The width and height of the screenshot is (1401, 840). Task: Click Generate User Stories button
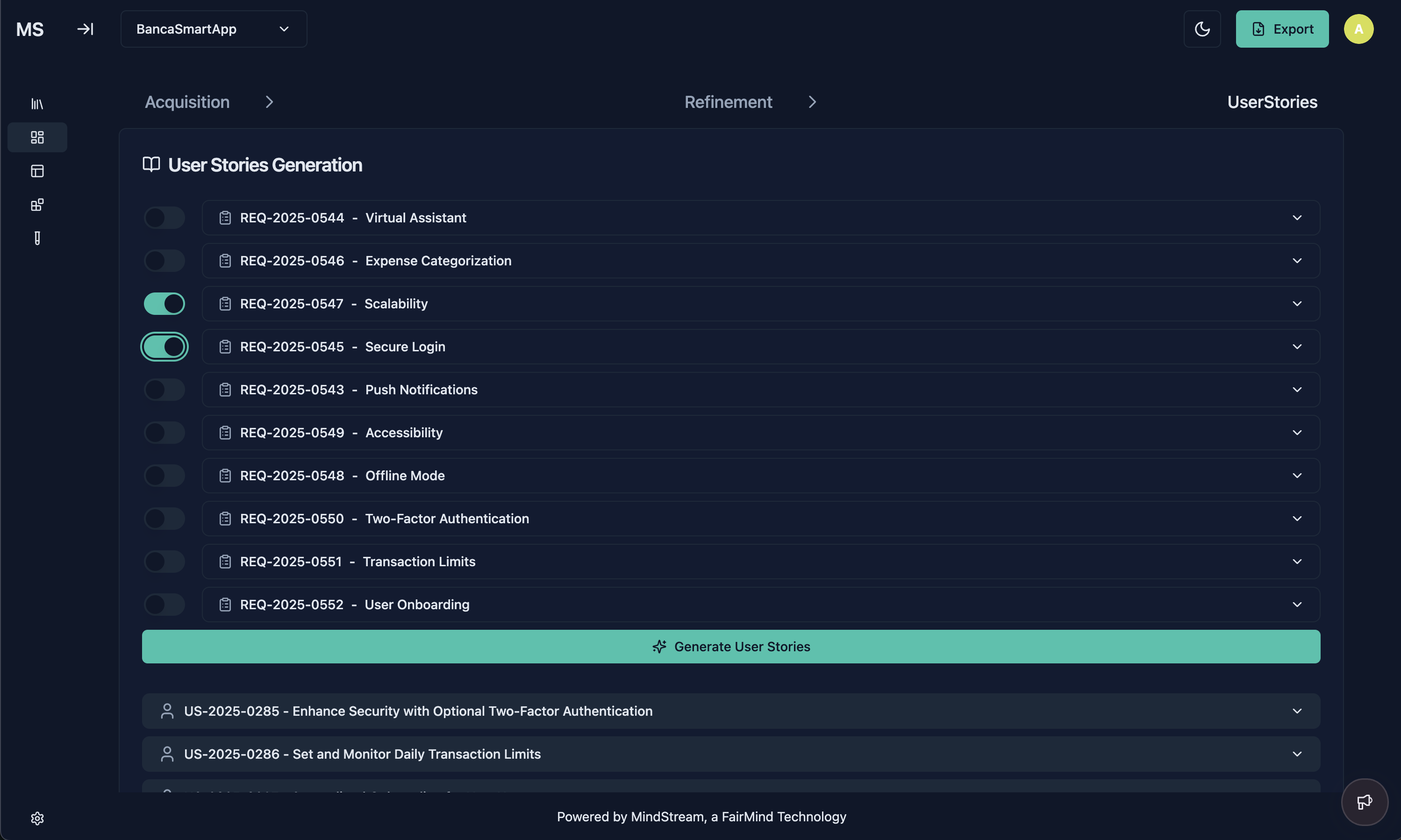(731, 647)
